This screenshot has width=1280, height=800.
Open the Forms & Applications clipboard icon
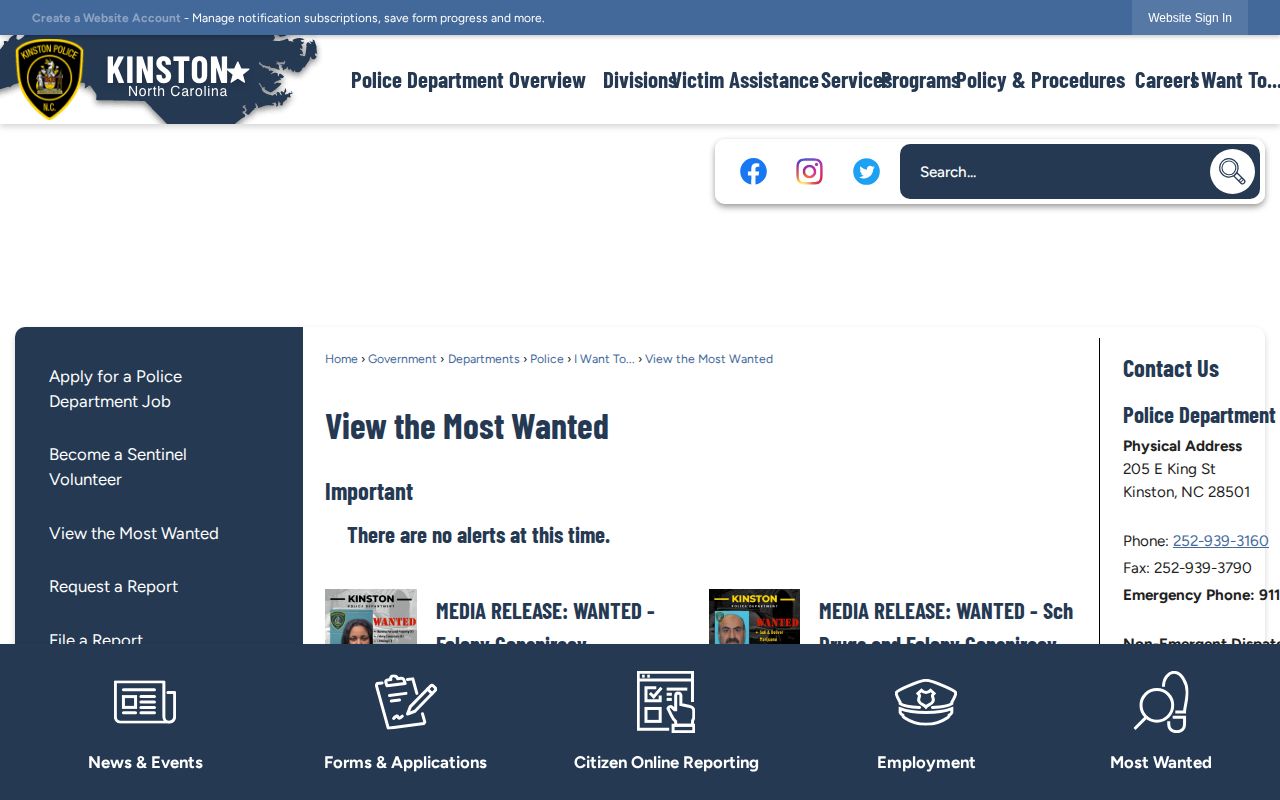[x=405, y=702]
